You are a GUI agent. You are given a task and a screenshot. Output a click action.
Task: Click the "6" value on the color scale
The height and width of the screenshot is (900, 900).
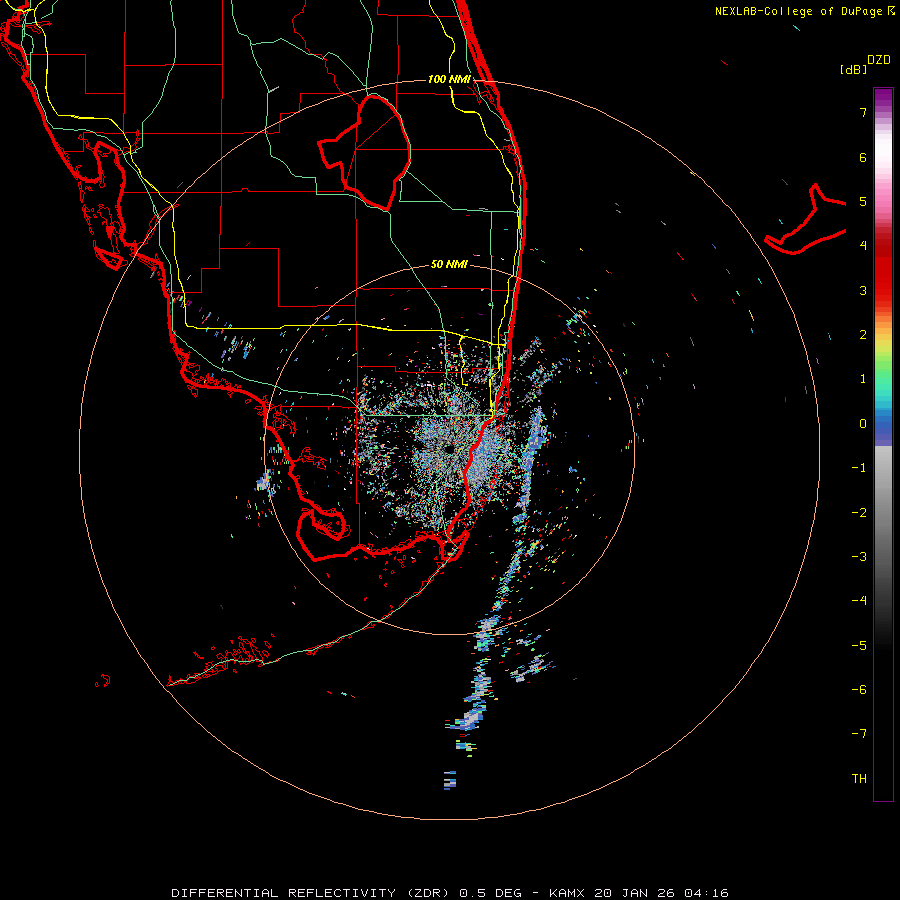click(863, 157)
